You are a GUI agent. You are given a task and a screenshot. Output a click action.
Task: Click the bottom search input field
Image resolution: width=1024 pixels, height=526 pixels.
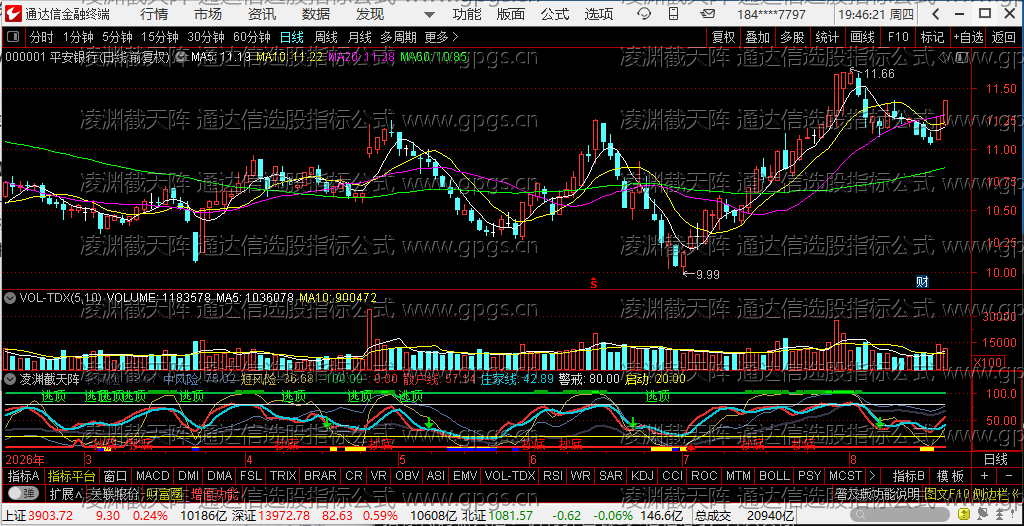[x=900, y=514]
